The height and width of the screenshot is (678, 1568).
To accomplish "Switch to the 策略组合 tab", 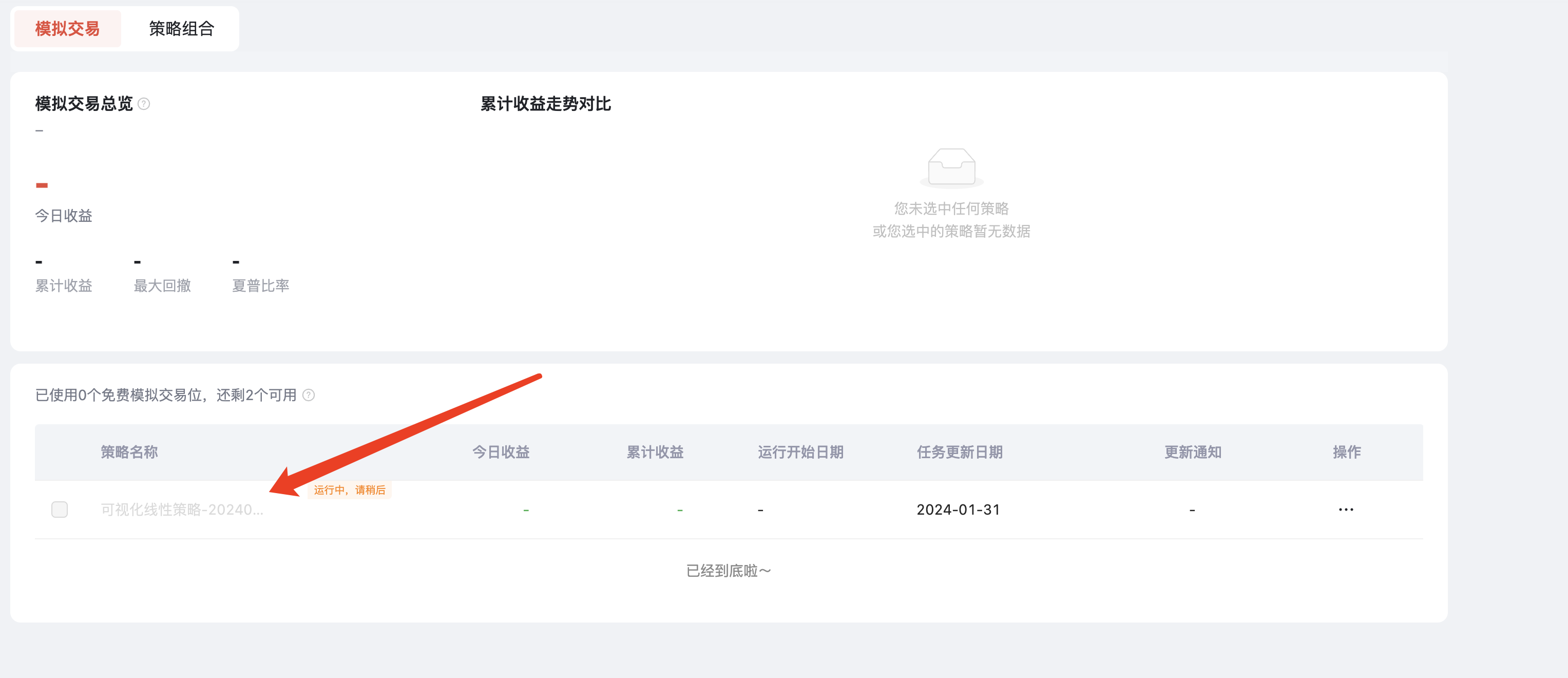I will click(181, 29).
